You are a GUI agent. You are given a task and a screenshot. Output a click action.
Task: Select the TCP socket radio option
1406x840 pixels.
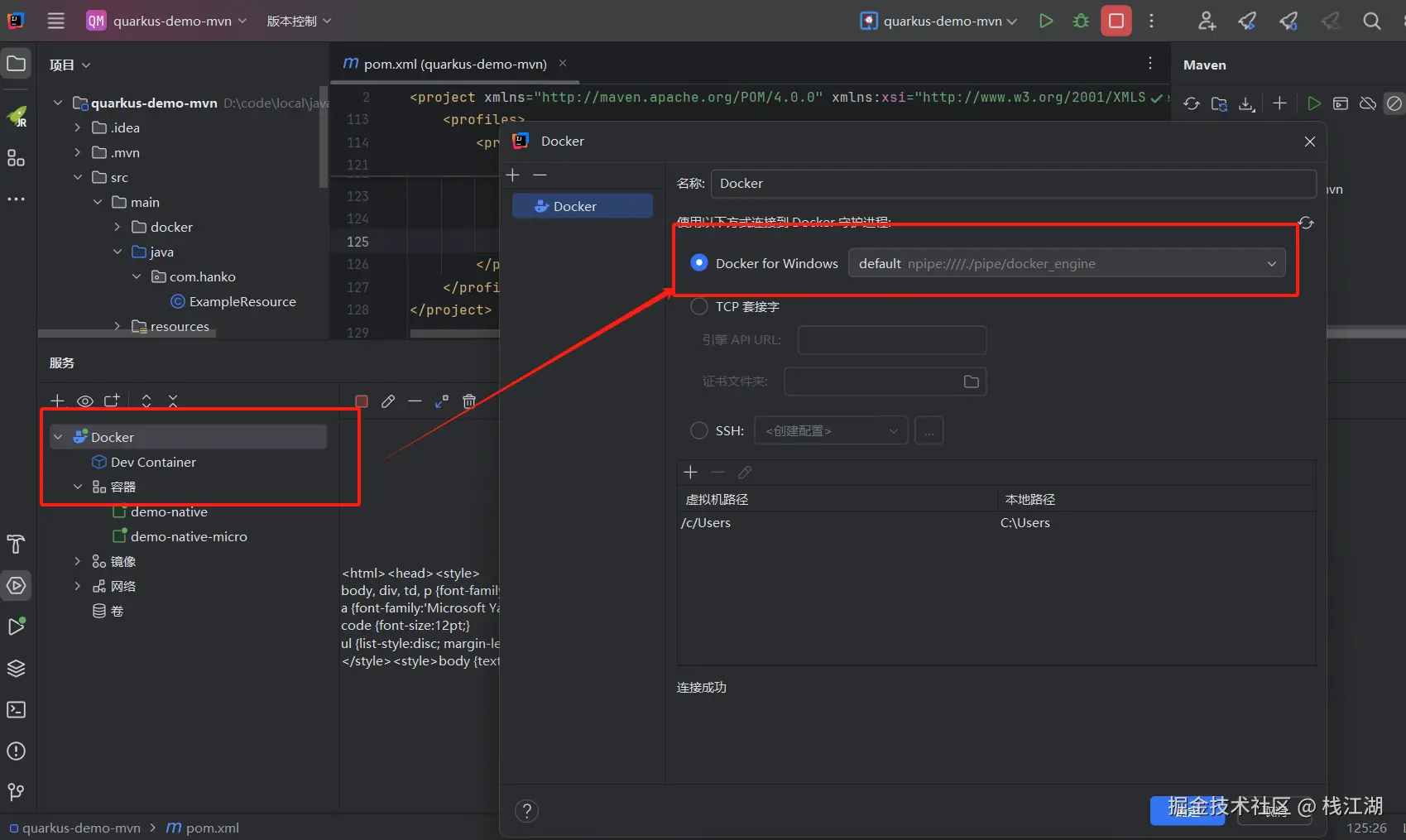point(699,306)
